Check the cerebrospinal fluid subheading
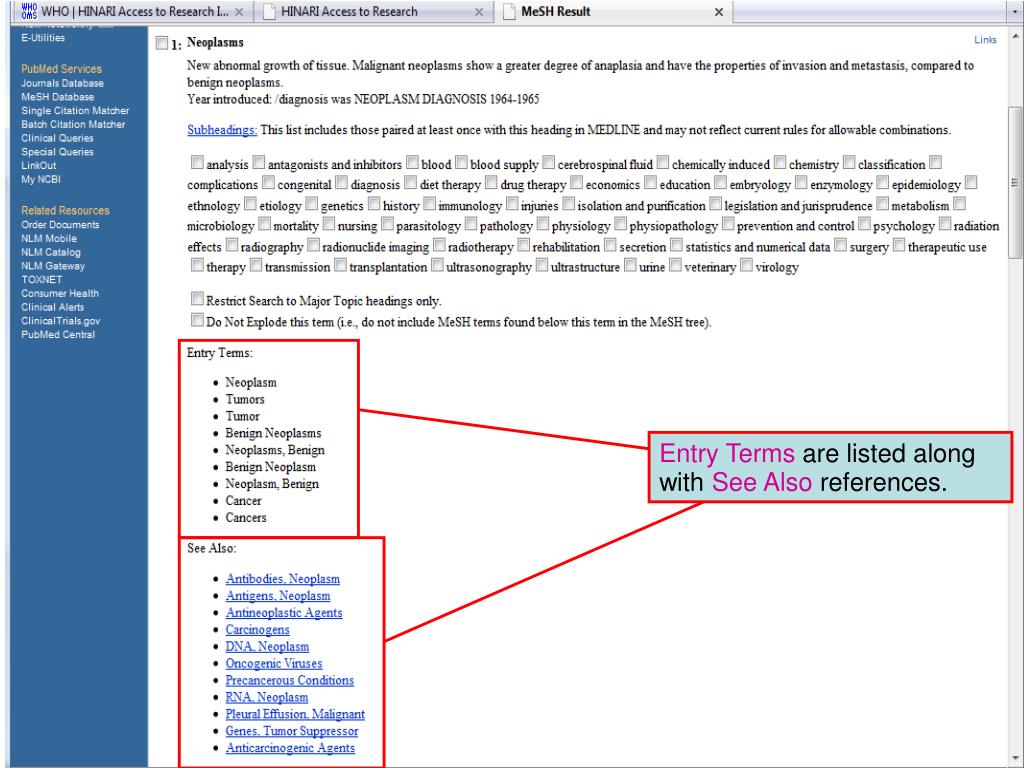This screenshot has width=1024, height=768. (549, 162)
